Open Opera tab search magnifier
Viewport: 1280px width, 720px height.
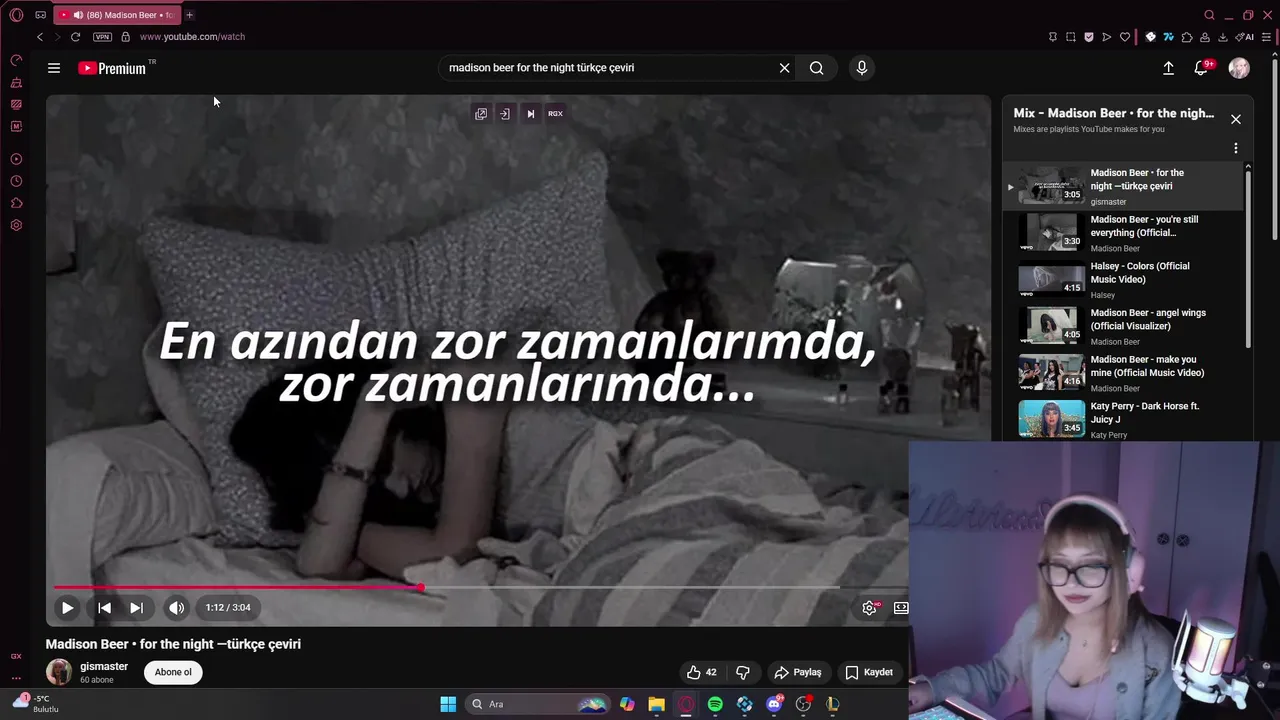click(1209, 15)
